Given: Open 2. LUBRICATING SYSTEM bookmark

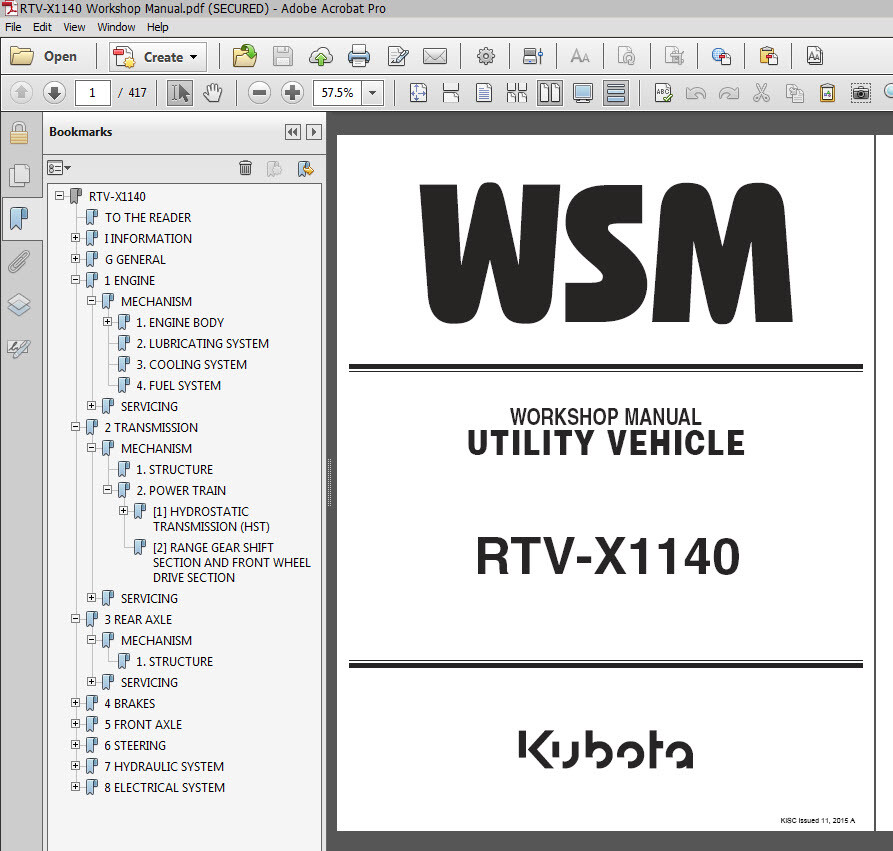Looking at the screenshot, I should click(x=202, y=343).
